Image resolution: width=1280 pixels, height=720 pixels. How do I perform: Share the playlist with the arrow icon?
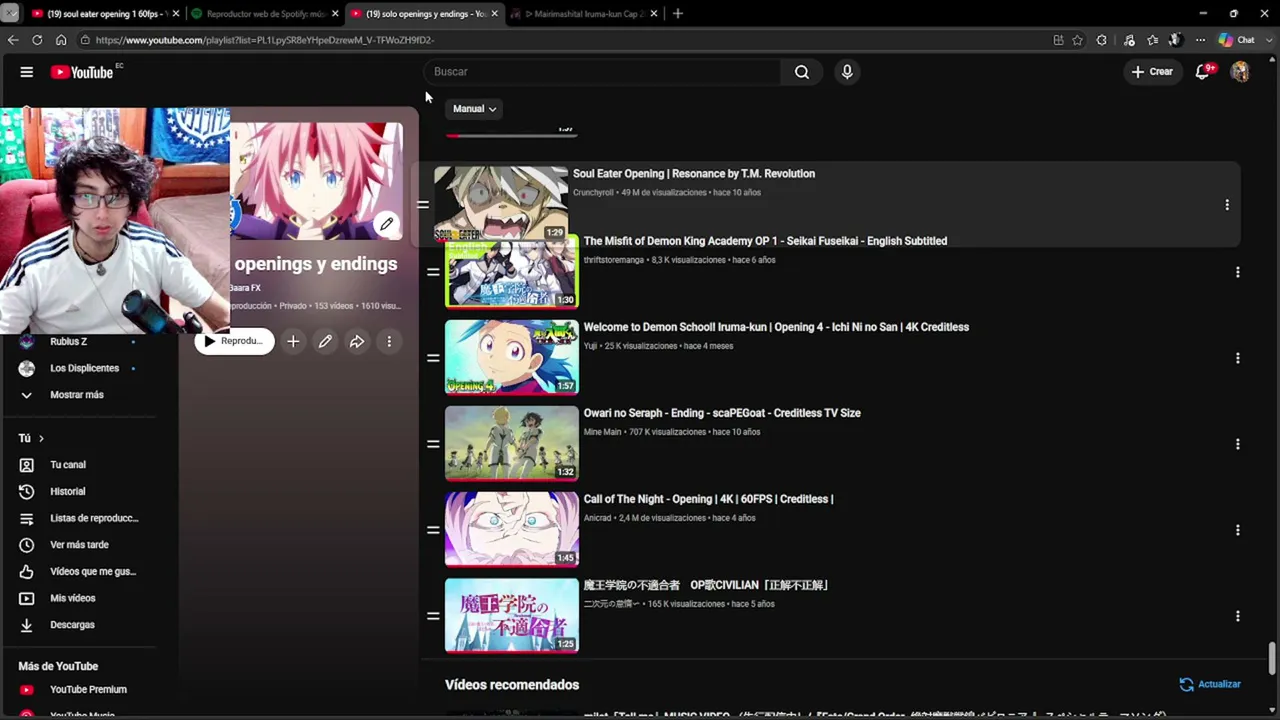[x=357, y=341]
